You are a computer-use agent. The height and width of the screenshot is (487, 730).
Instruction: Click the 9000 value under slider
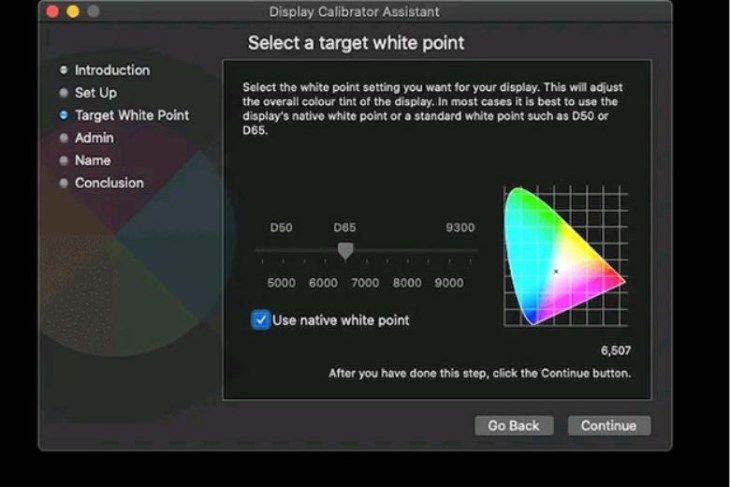pos(449,283)
